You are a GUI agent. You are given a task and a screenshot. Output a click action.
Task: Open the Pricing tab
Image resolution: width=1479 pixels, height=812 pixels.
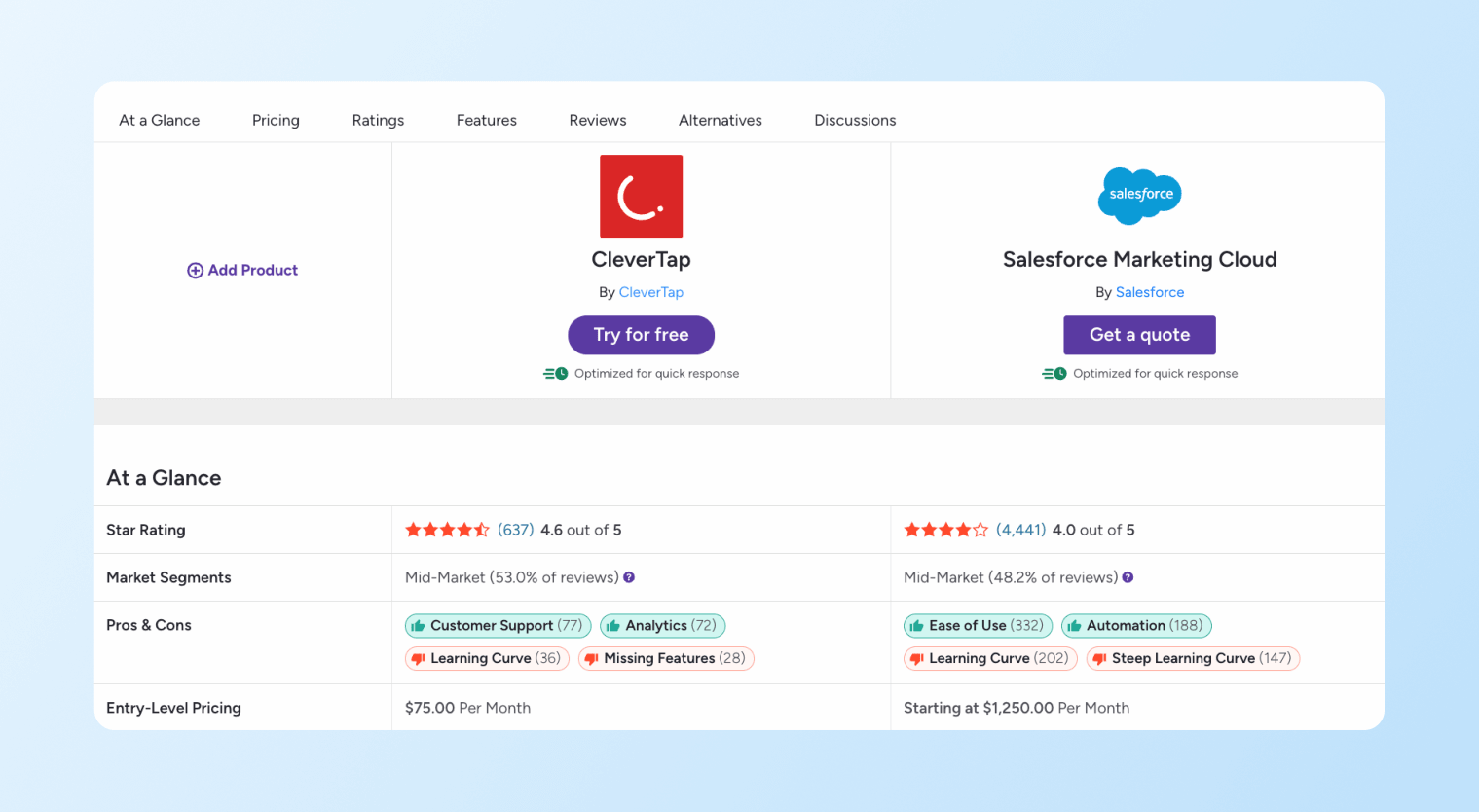click(276, 120)
